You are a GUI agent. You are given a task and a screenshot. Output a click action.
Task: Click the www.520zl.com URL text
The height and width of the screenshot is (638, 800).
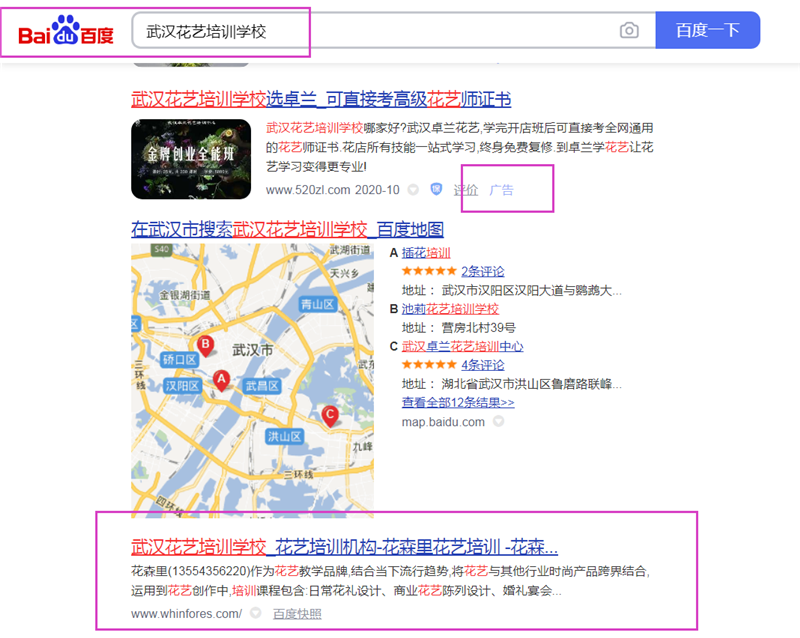pyautogui.click(x=308, y=190)
